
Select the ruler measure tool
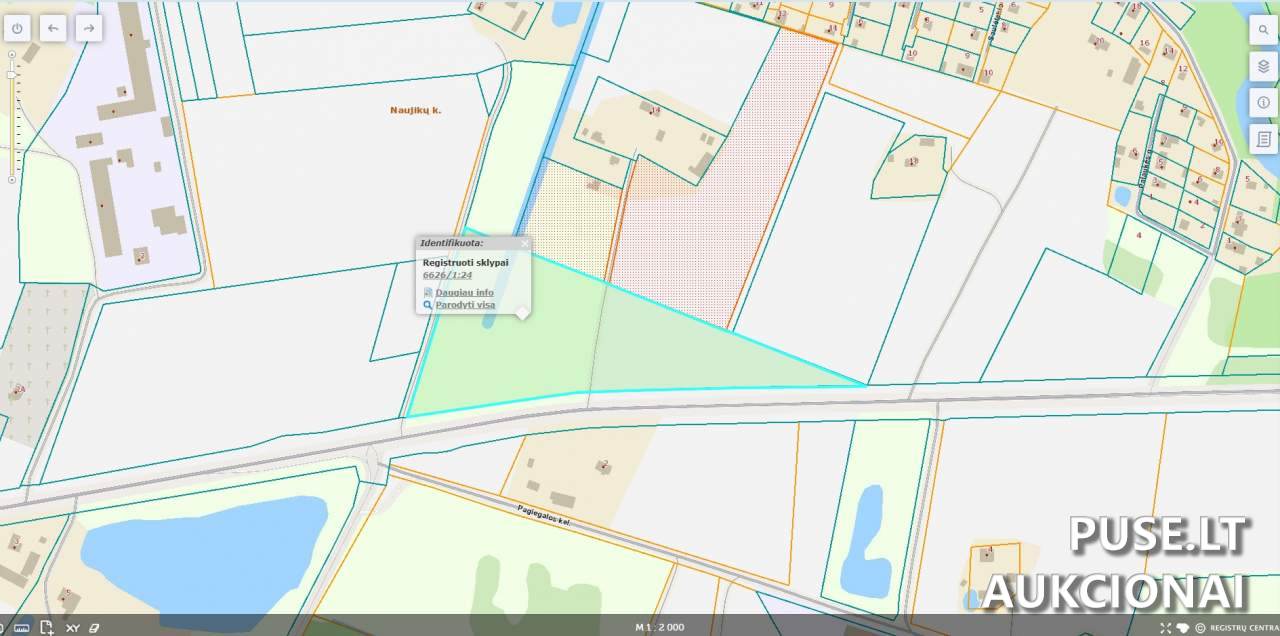tap(21, 628)
